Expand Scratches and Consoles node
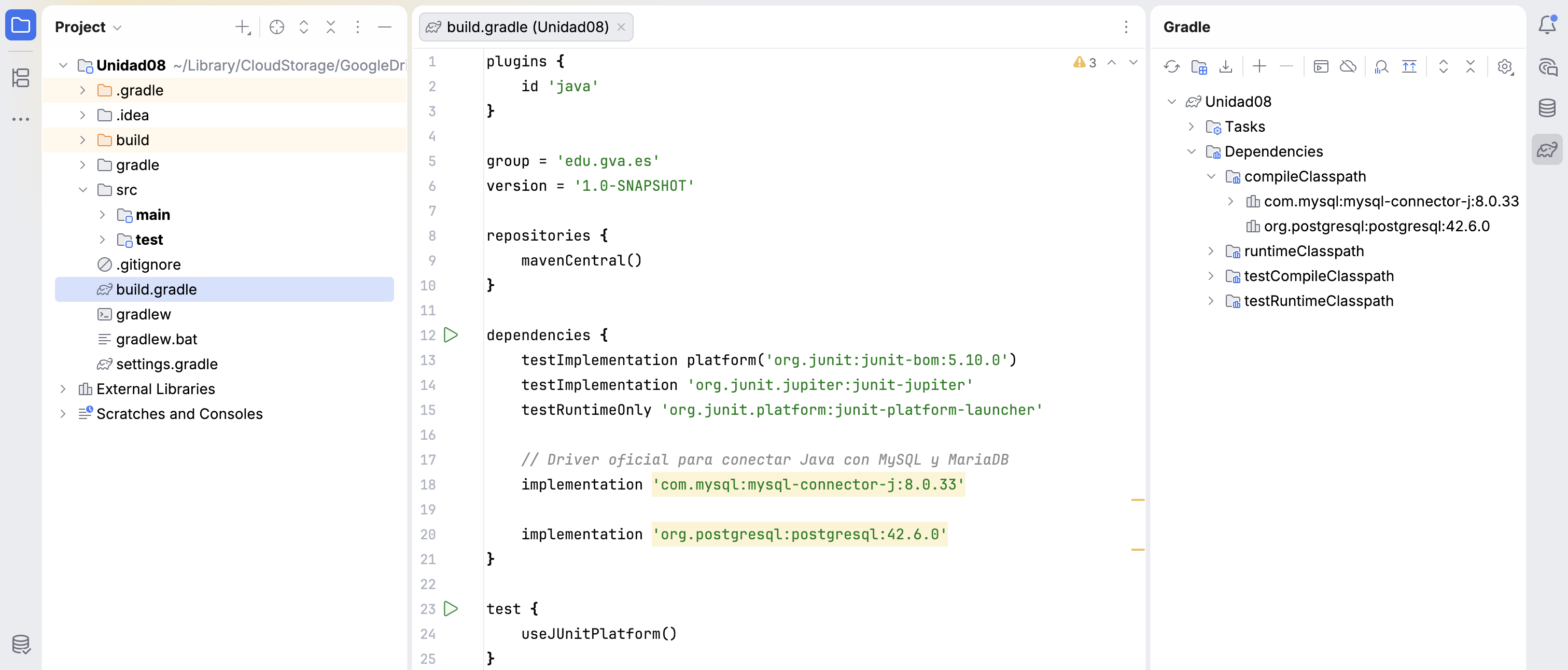The width and height of the screenshot is (1568, 670). coord(63,414)
